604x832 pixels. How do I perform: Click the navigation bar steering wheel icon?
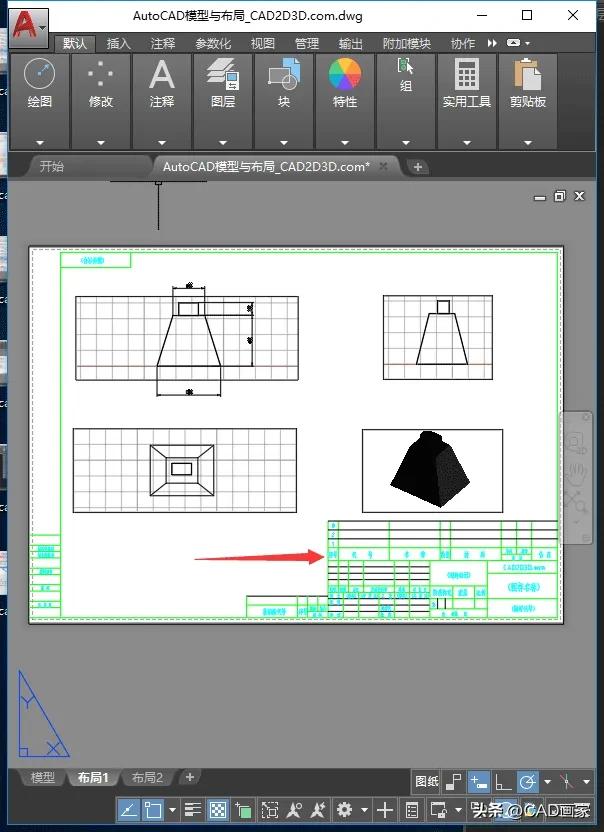(576, 443)
